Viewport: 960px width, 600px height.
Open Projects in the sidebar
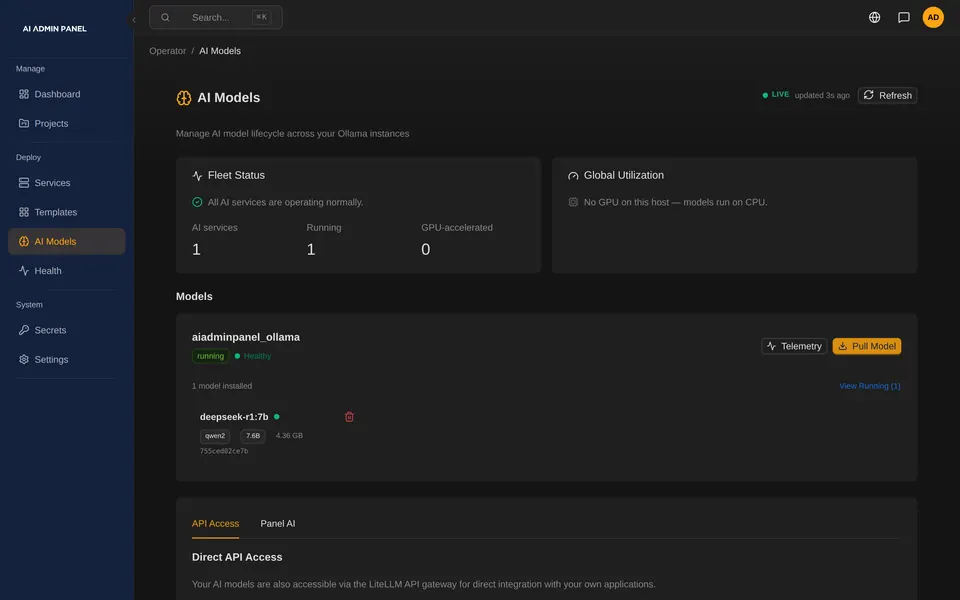[x=67, y=124]
